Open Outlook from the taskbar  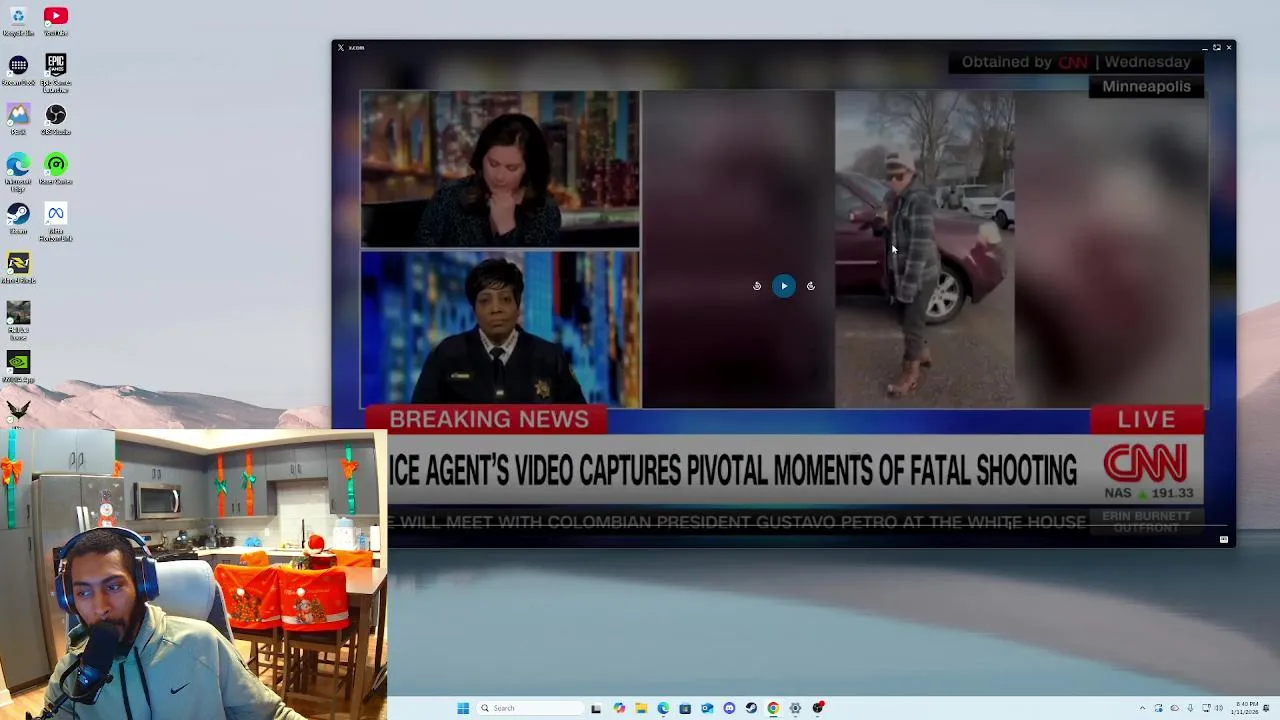[x=707, y=708]
